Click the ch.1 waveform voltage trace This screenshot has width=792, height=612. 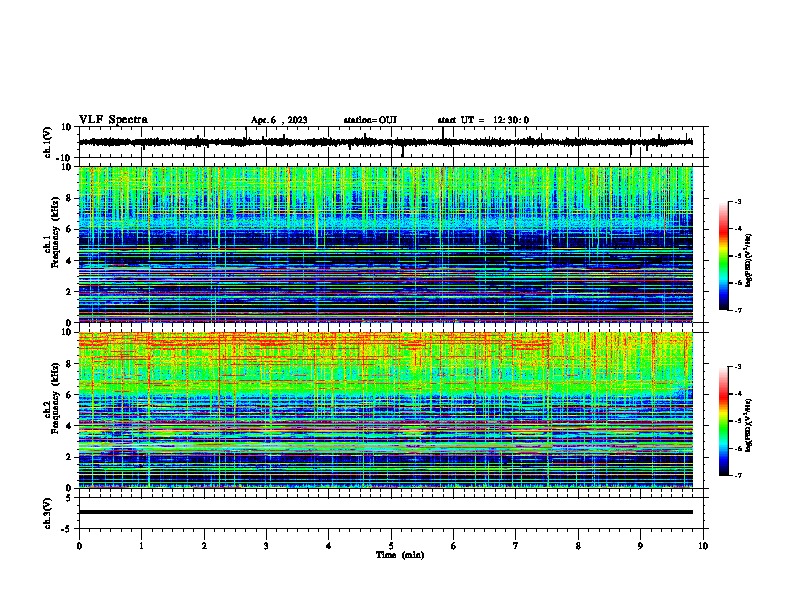coord(385,142)
